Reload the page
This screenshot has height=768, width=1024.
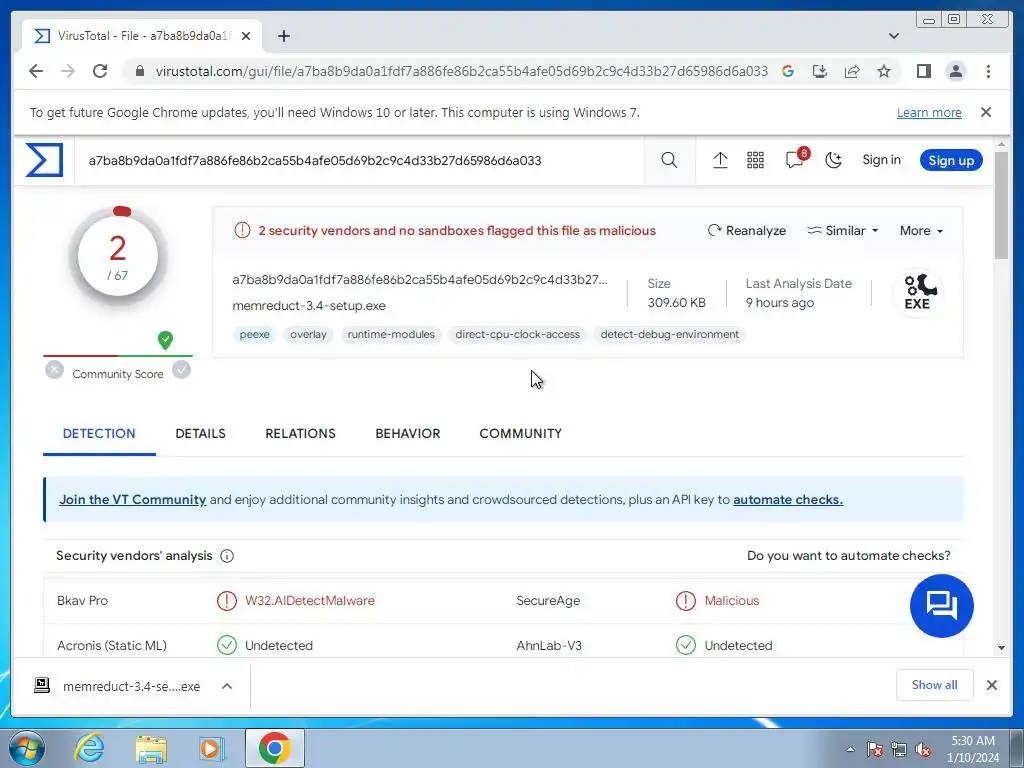tap(100, 71)
